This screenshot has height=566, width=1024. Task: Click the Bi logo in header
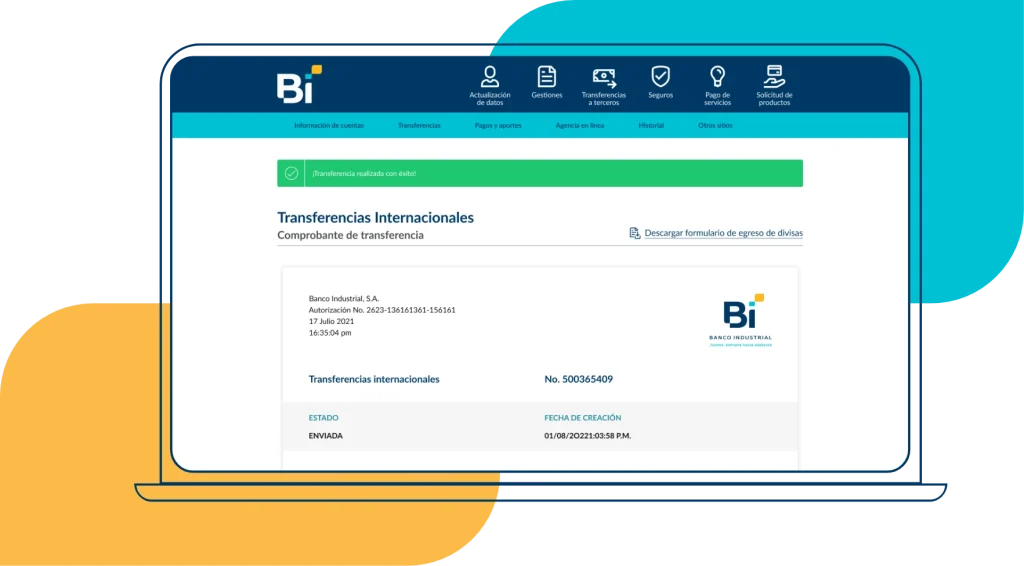[x=299, y=85]
